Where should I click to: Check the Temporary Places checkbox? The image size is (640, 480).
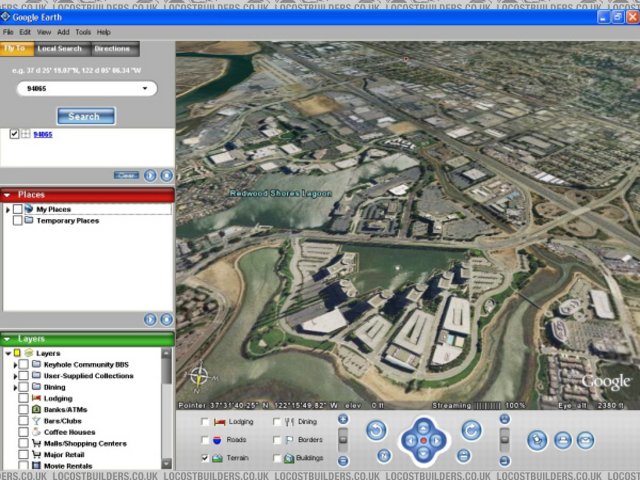(17, 220)
